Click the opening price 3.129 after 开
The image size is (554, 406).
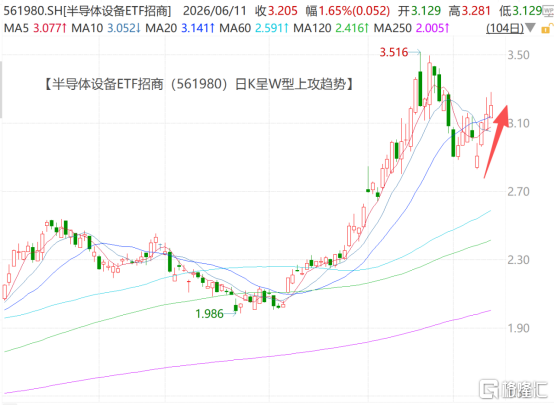click(x=426, y=11)
